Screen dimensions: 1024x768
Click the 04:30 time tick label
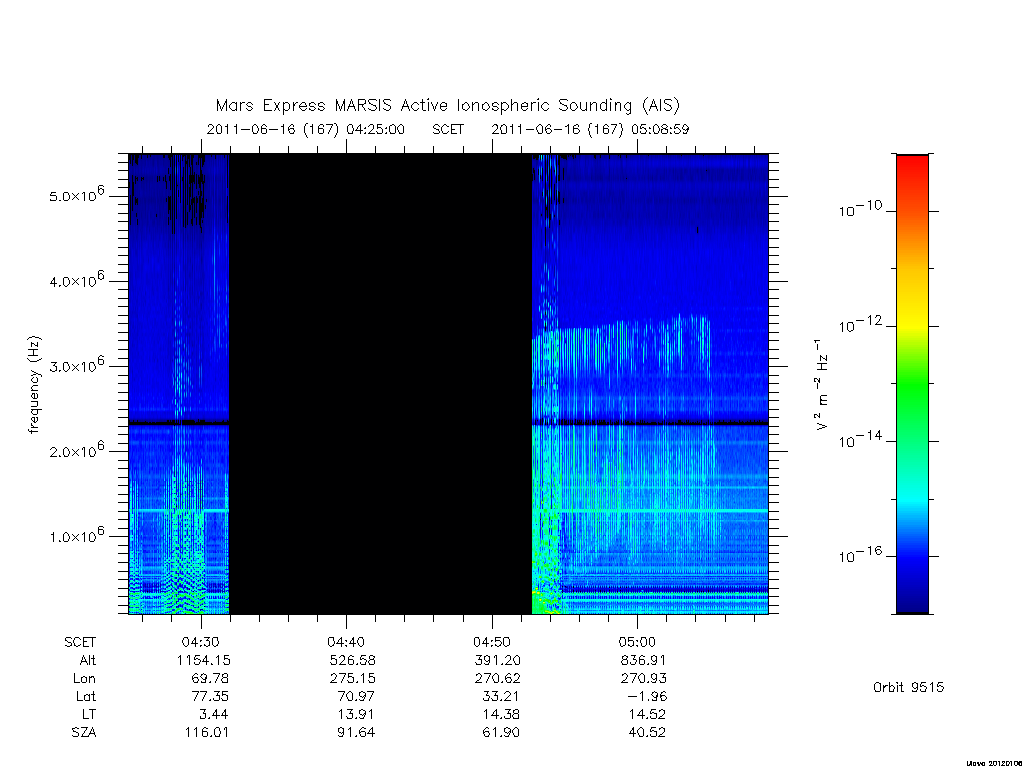(200, 642)
